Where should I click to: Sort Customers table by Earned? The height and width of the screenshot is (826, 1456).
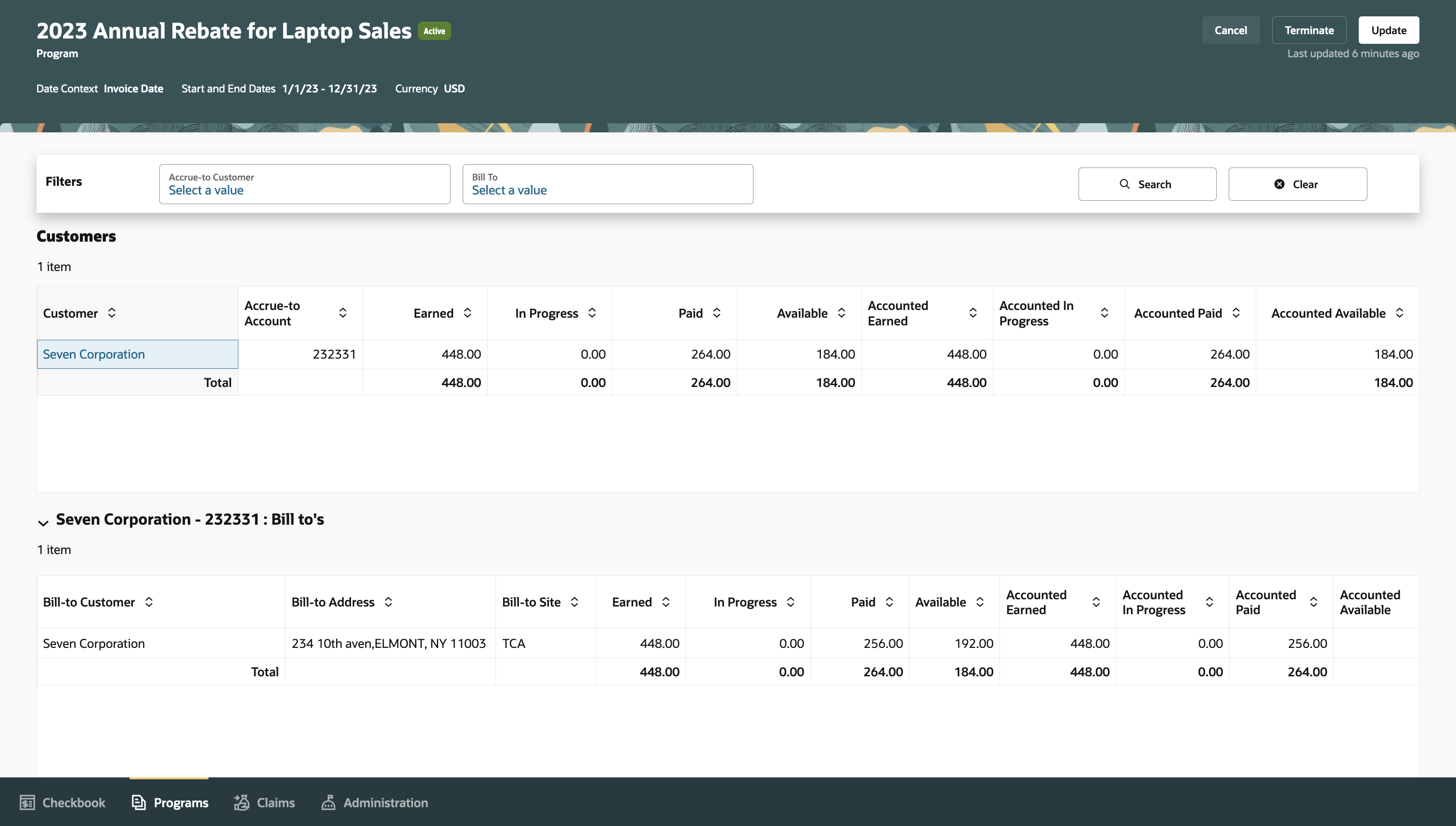(468, 312)
